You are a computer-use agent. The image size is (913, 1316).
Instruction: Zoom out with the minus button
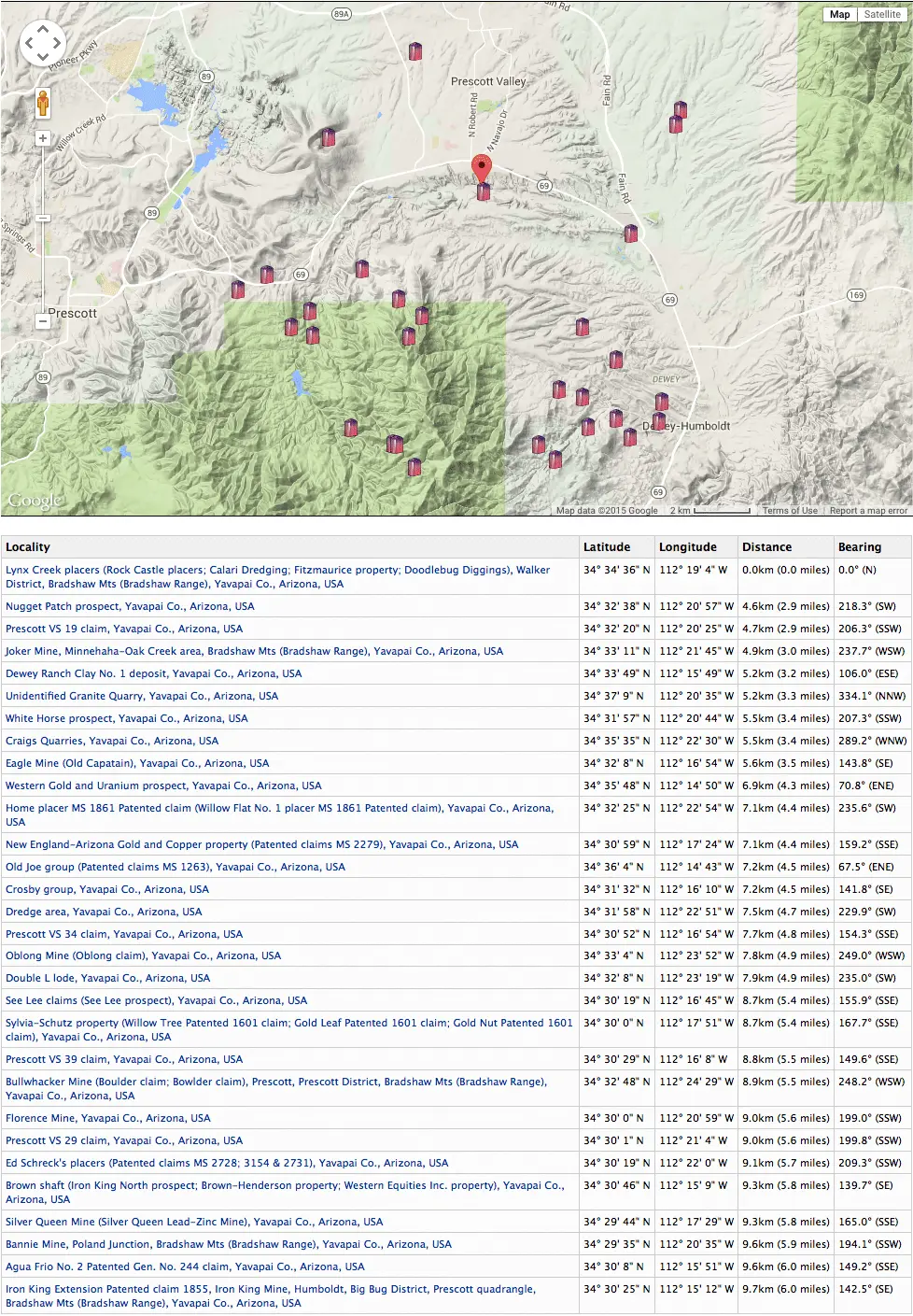click(42, 320)
